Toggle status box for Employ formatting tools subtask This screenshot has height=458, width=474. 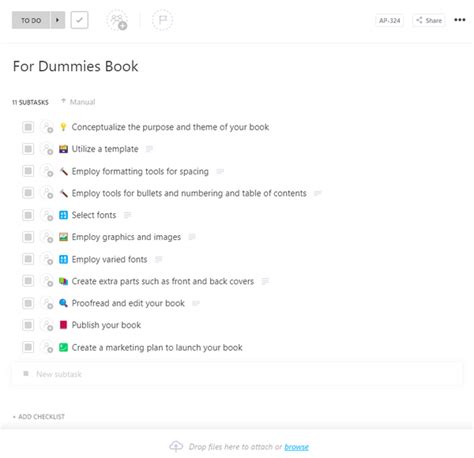coord(28,171)
